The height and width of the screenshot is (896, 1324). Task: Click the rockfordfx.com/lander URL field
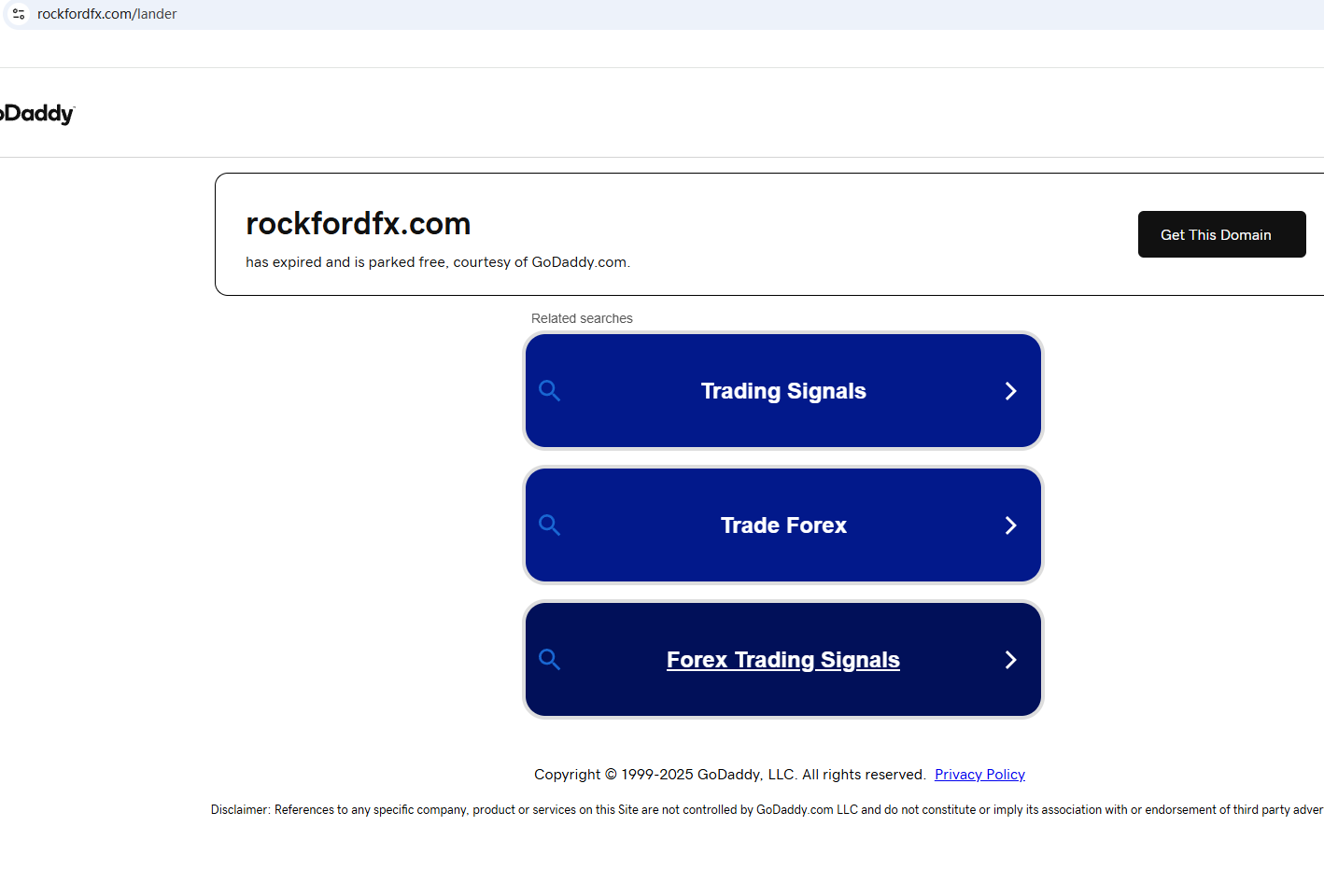[x=106, y=14]
